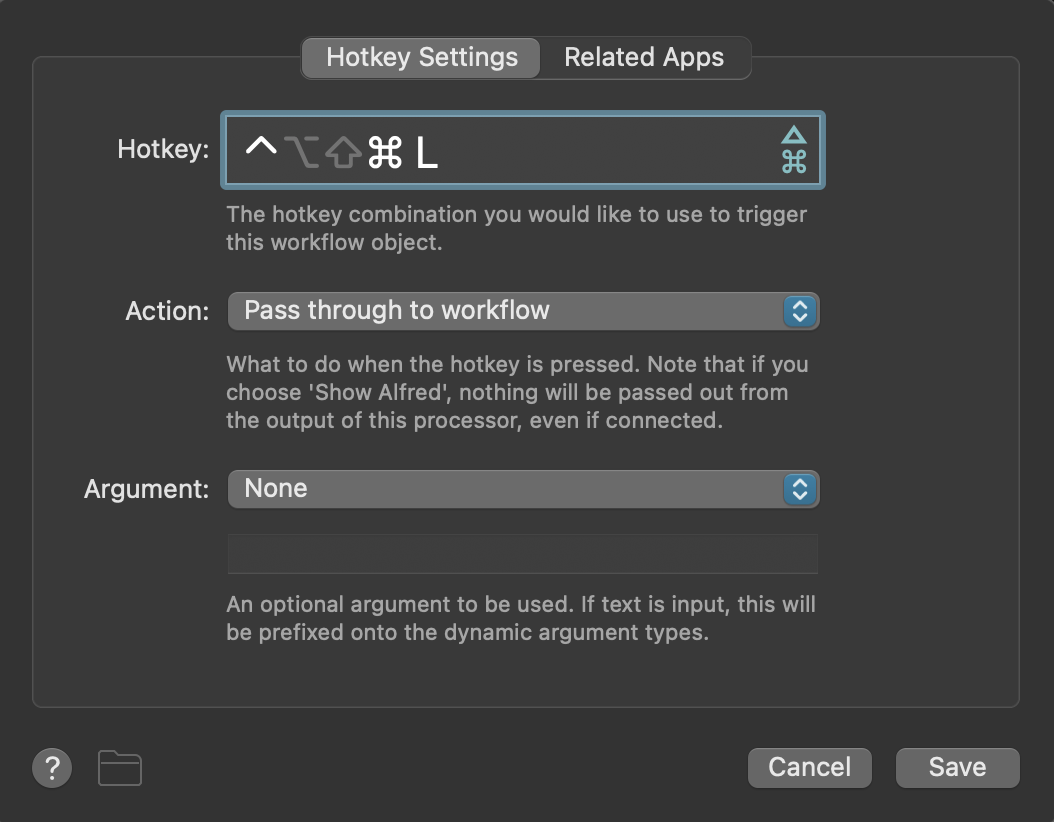Click the Option key symbol in hotkey
The height and width of the screenshot is (822, 1054).
301,151
